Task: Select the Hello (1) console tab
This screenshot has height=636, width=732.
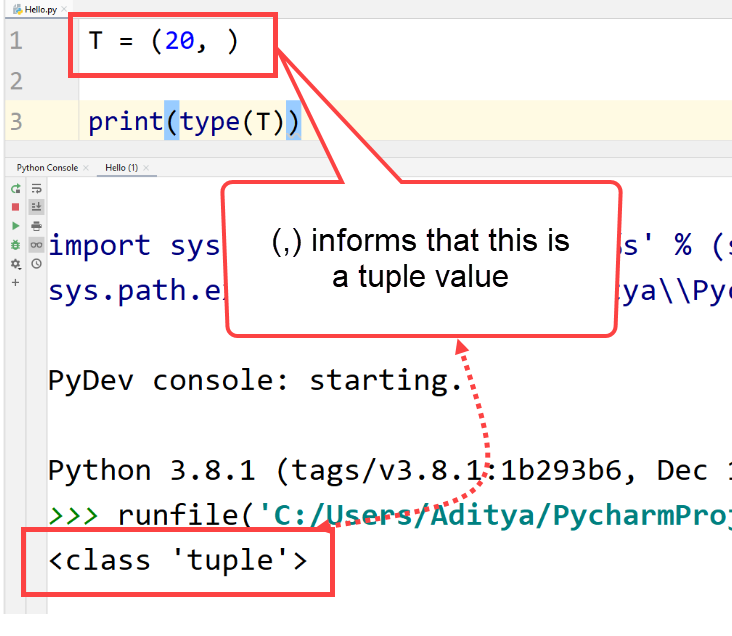Action: (x=121, y=168)
